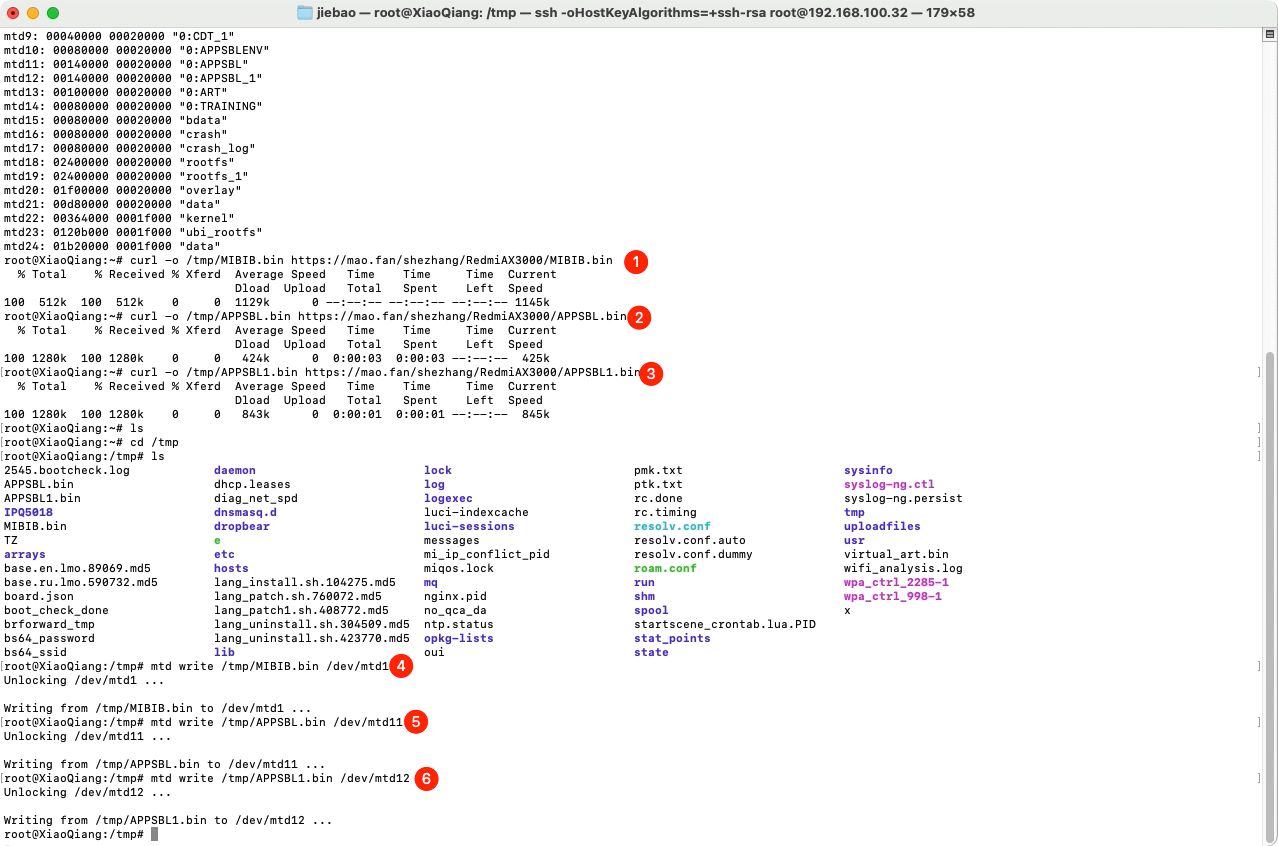Screen dimensions: 1278x846
Task: Click the cyan resolv.conf entry
Action: [x=672, y=526]
